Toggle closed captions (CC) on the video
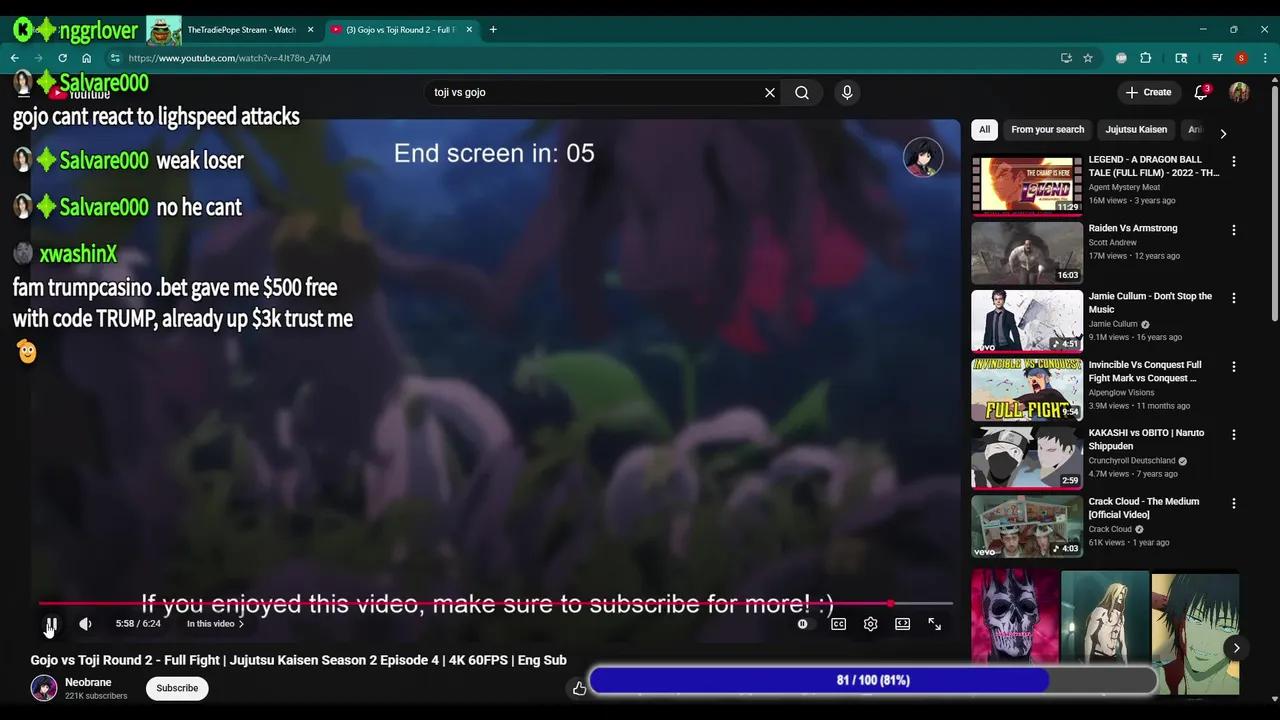 (x=838, y=624)
